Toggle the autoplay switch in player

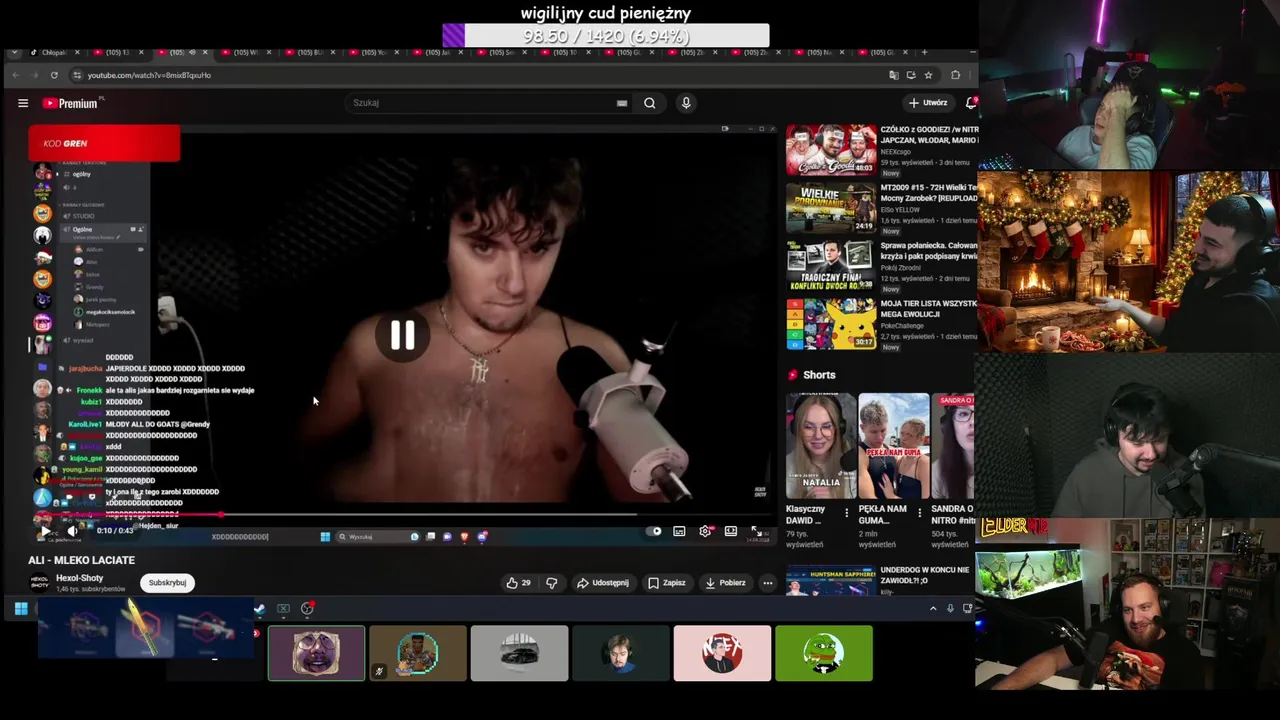[x=655, y=531]
